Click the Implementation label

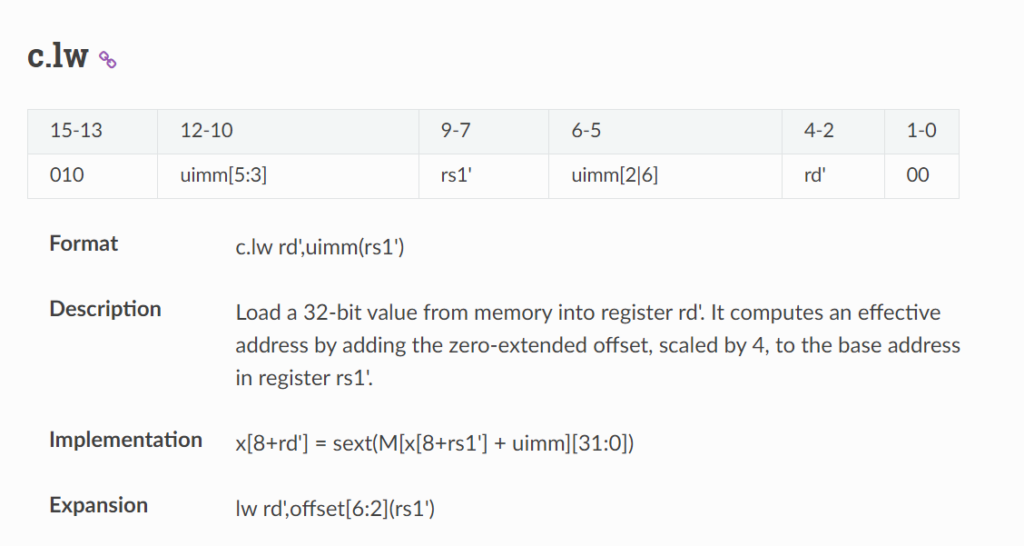(x=125, y=440)
